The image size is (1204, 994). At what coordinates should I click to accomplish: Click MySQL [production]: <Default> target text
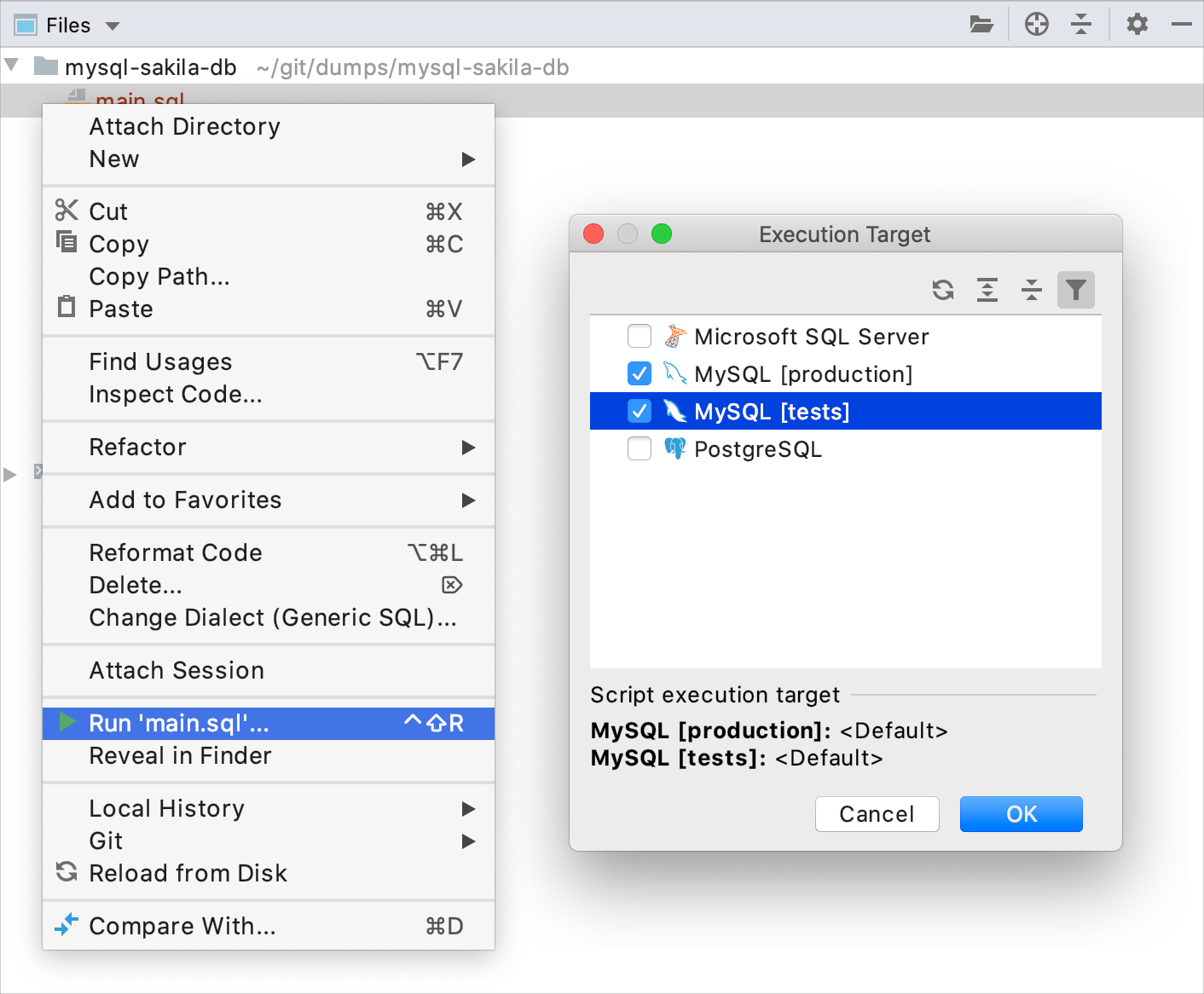[769, 731]
